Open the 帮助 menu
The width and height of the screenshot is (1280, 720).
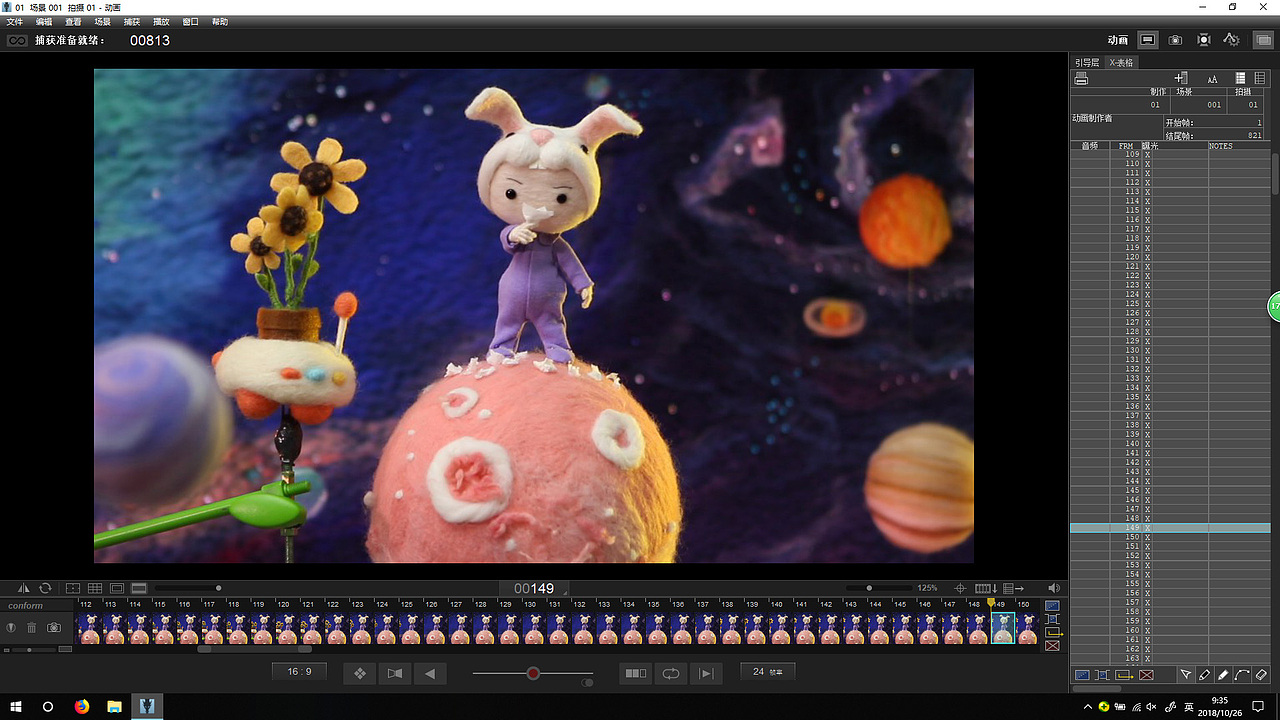tap(220, 22)
